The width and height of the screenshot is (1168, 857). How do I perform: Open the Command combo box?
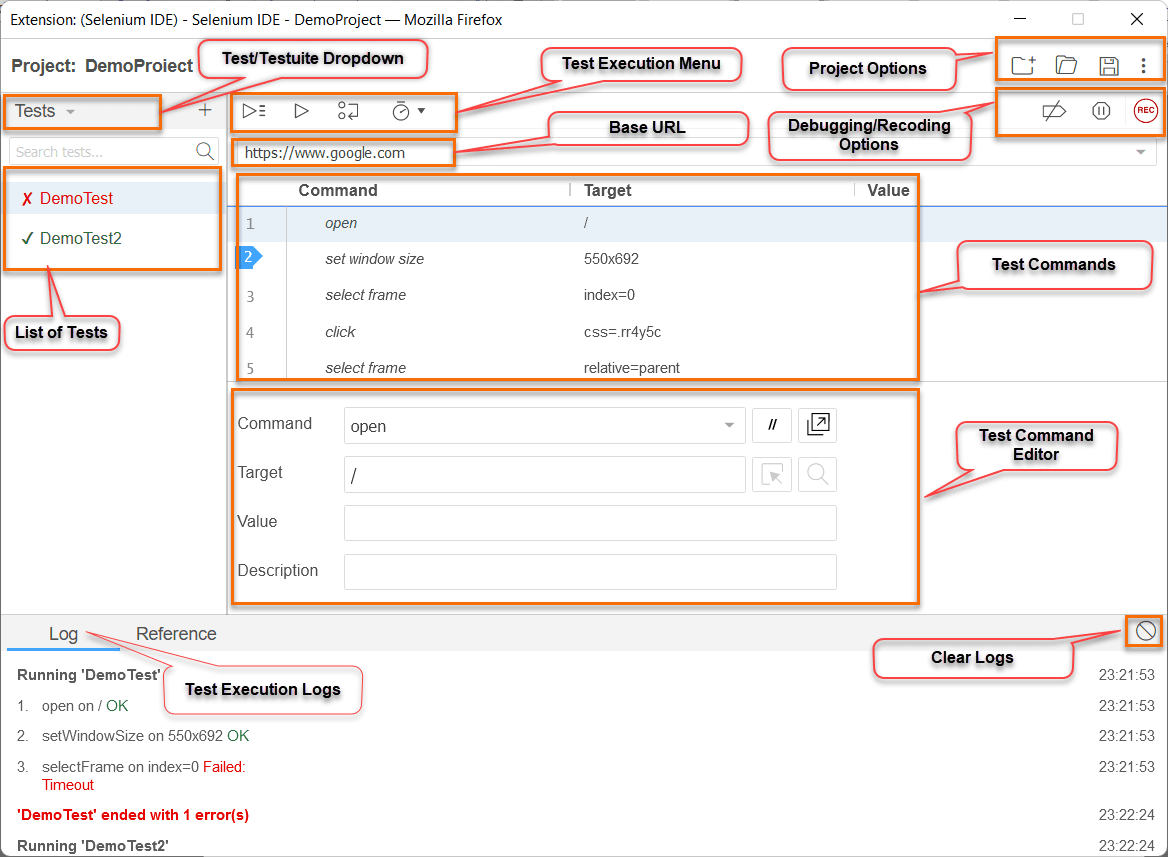pyautogui.click(x=545, y=426)
